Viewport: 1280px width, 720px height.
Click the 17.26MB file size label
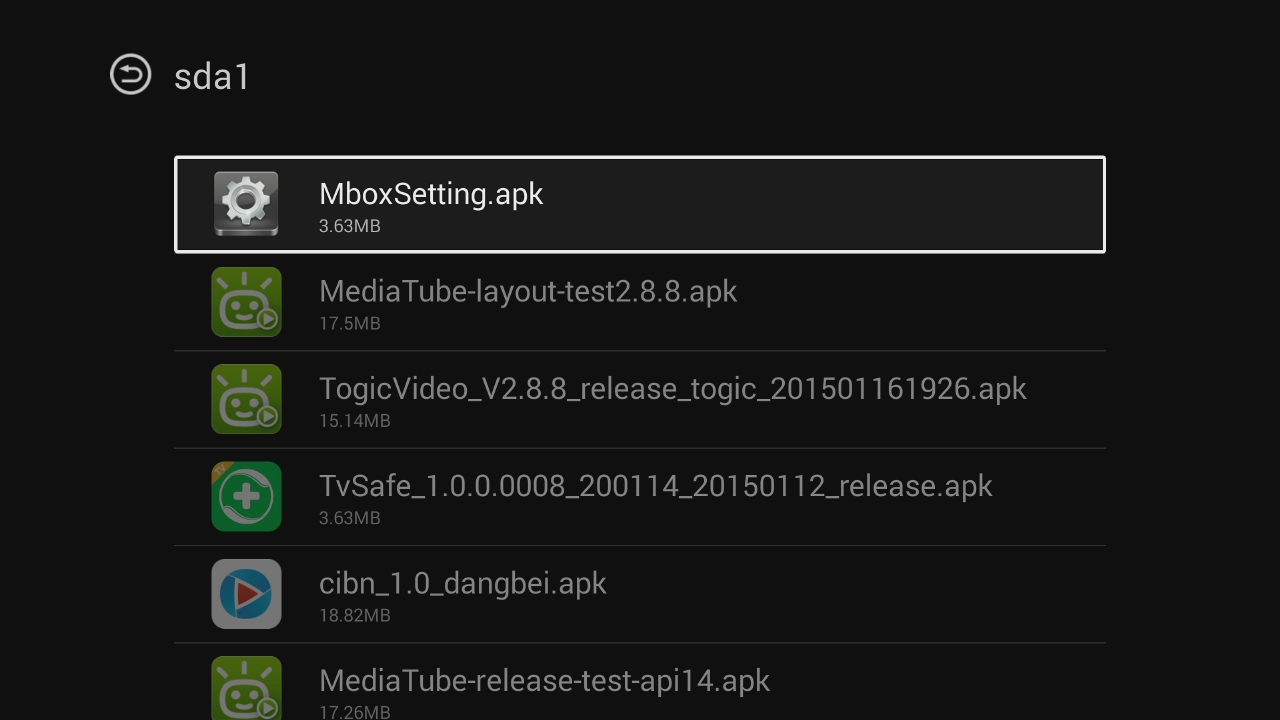coord(354,711)
